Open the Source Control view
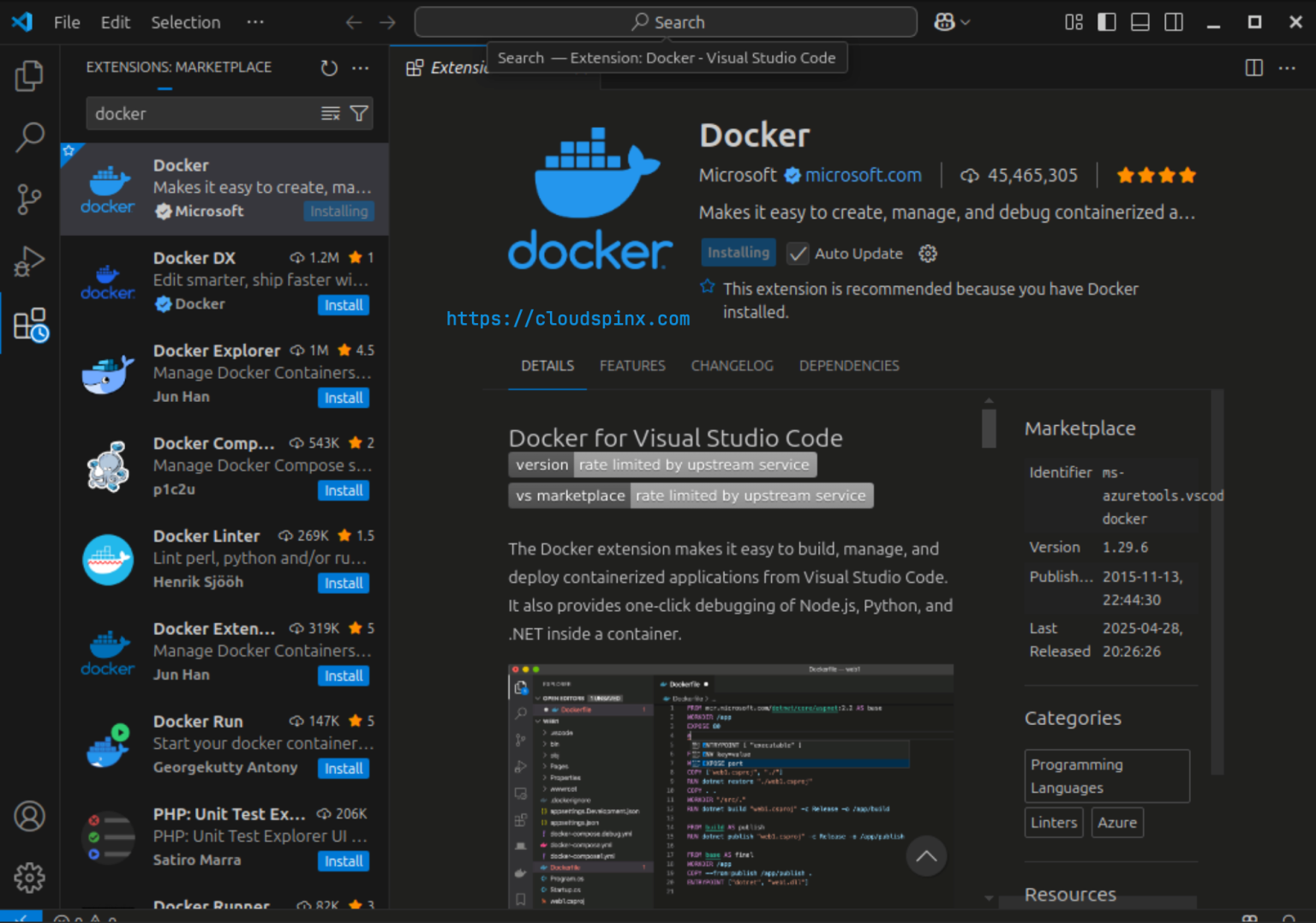The image size is (1316, 923). (x=29, y=199)
